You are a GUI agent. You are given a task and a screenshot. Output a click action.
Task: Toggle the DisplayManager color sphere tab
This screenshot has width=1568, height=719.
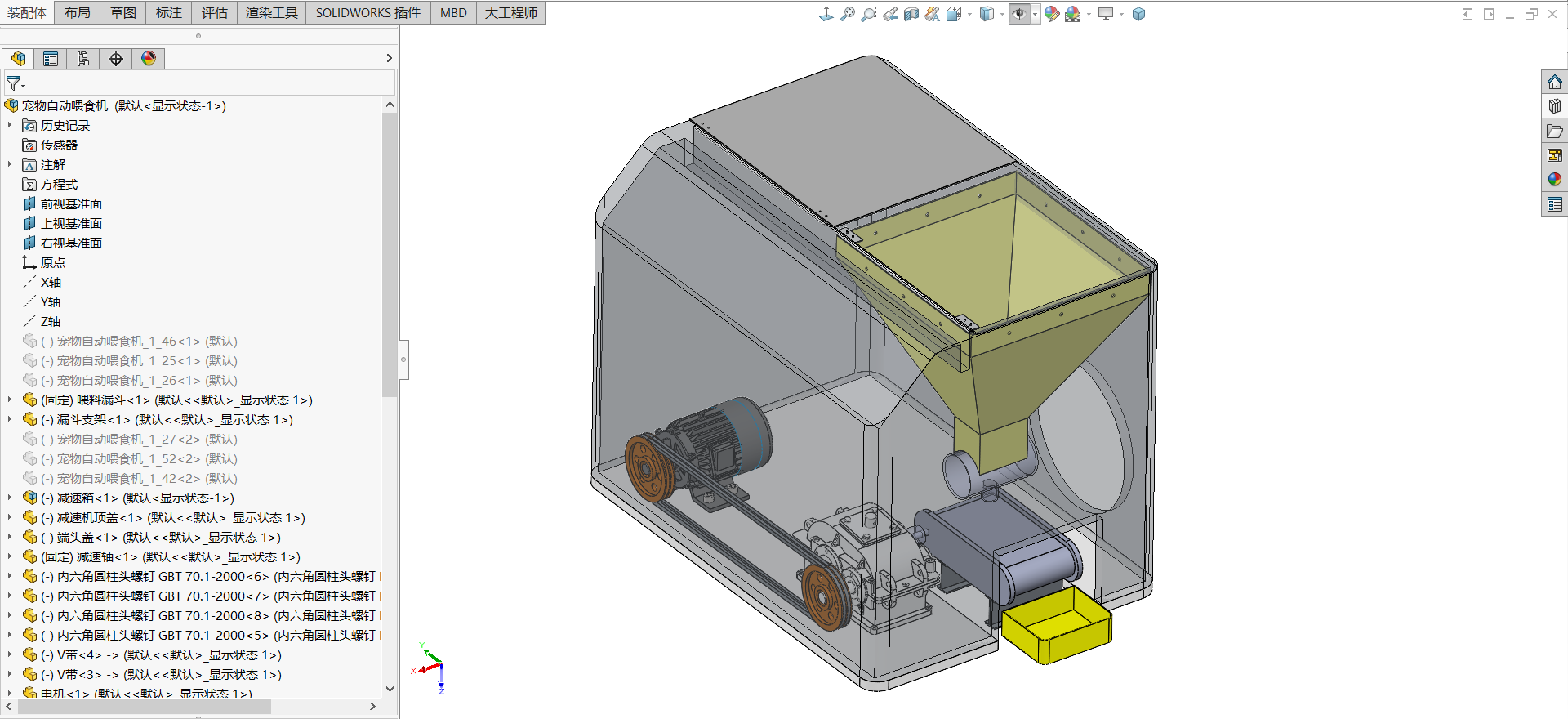click(x=149, y=59)
